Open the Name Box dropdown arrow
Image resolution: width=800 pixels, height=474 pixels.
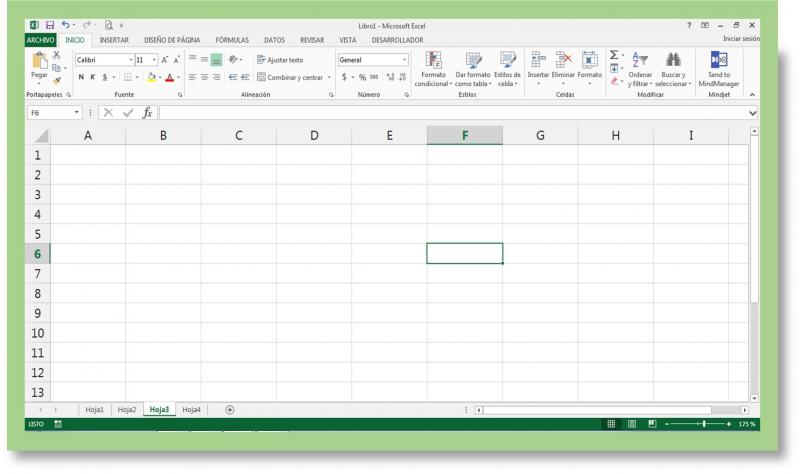tap(76, 114)
